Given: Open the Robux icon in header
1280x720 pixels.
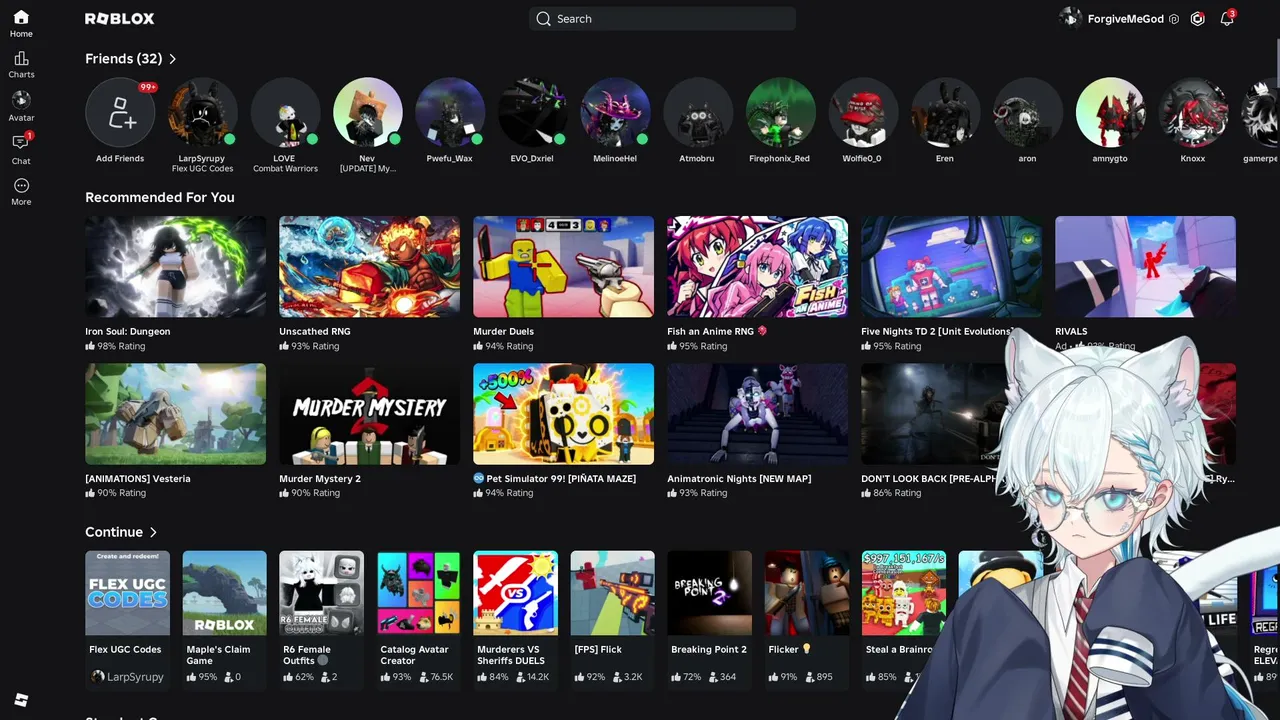Looking at the screenshot, I should coord(1197,19).
